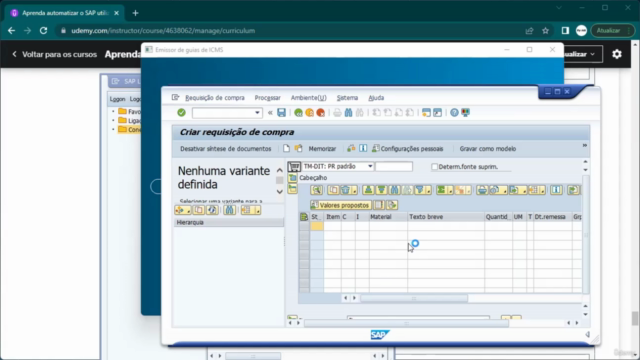Click the Other requisition icon beside Memorizar
Image resolution: width=640 pixels, height=360 pixels.
[299, 149]
